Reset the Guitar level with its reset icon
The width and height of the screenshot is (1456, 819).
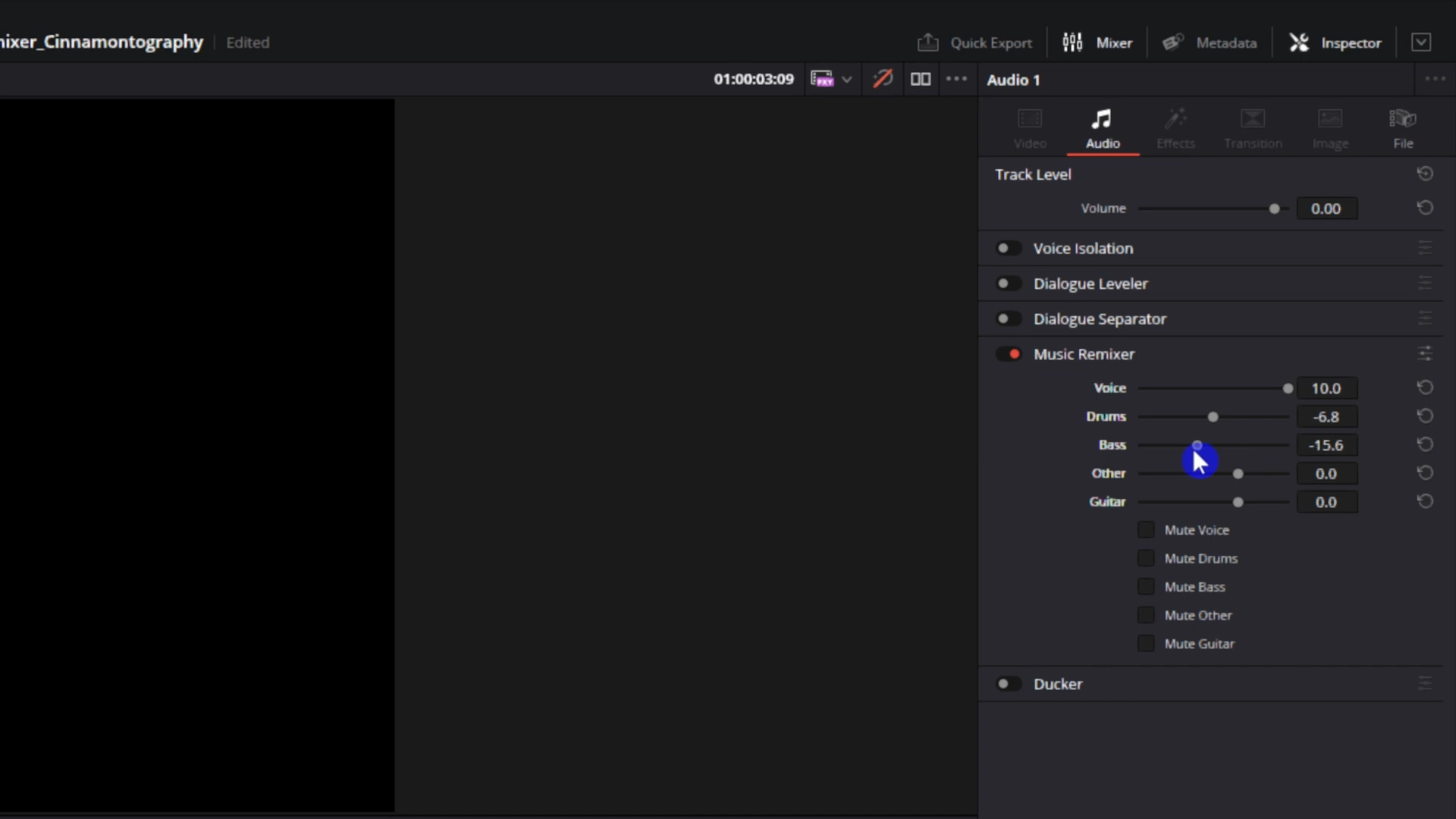coord(1425,501)
